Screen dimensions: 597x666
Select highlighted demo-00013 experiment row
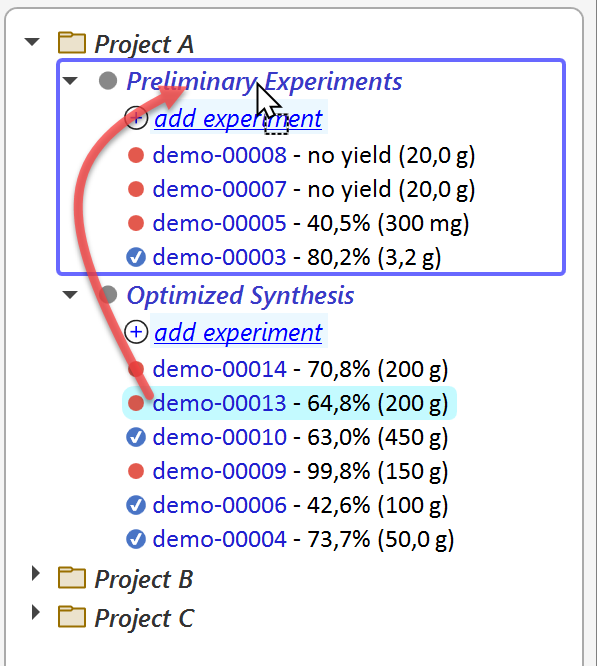tap(290, 403)
